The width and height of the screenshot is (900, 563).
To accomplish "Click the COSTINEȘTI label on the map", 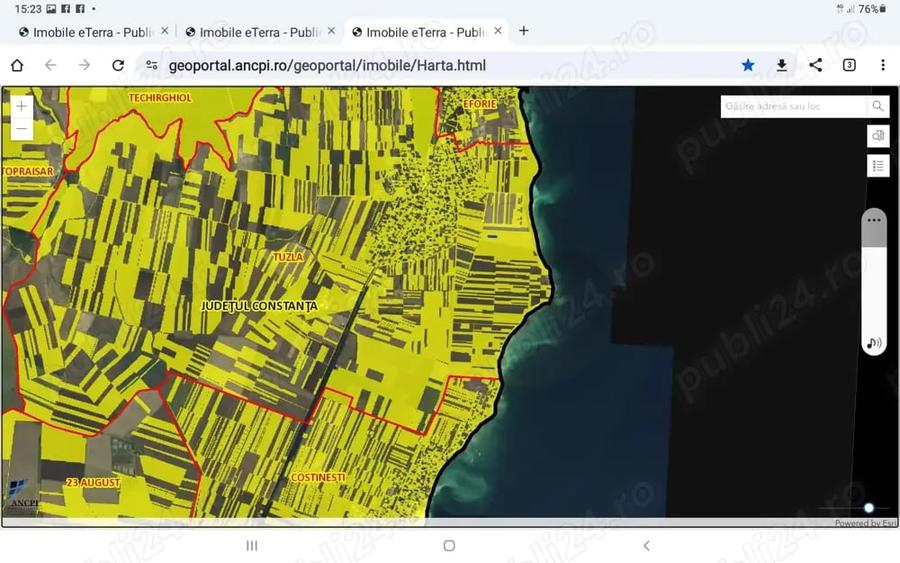I will point(318,477).
